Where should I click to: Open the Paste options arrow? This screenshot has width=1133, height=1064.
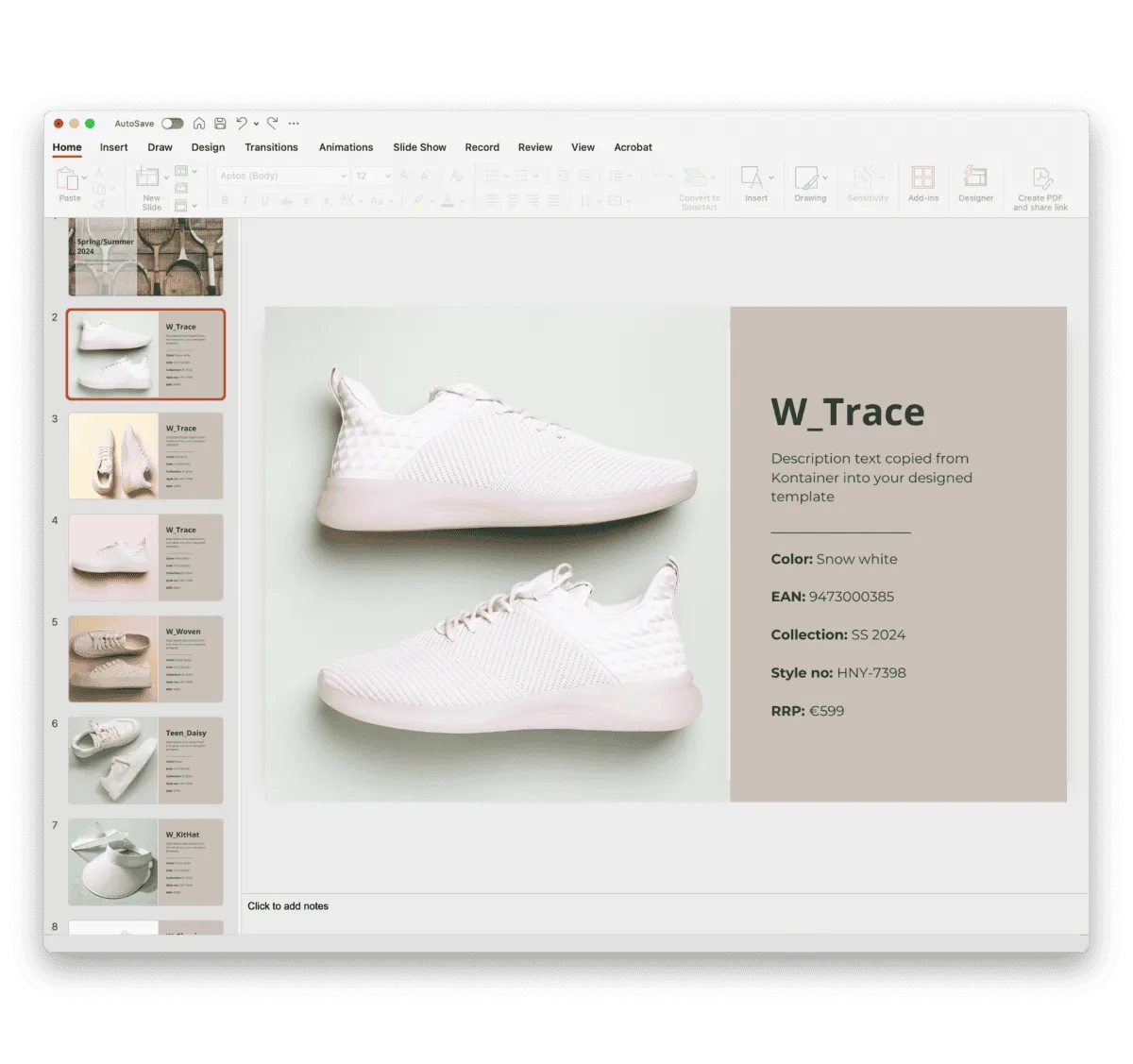84,177
